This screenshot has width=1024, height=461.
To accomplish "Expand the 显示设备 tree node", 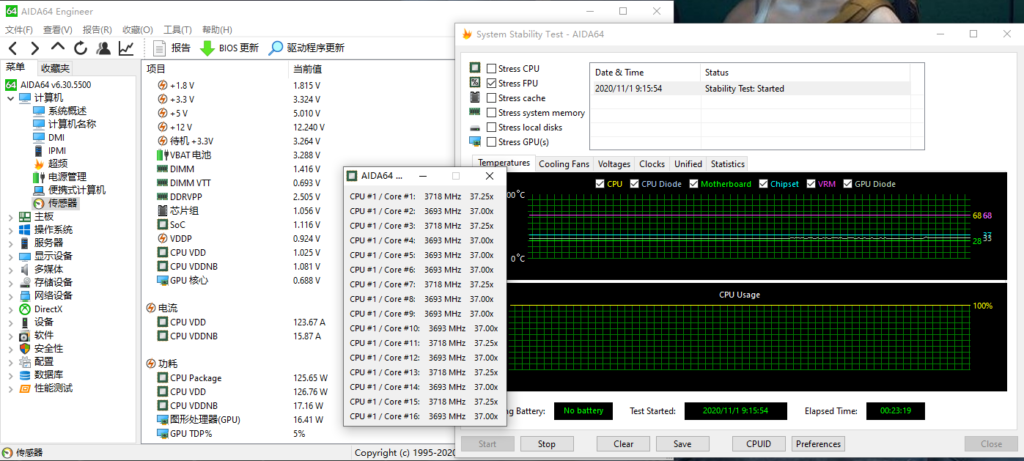I will tap(10, 256).
